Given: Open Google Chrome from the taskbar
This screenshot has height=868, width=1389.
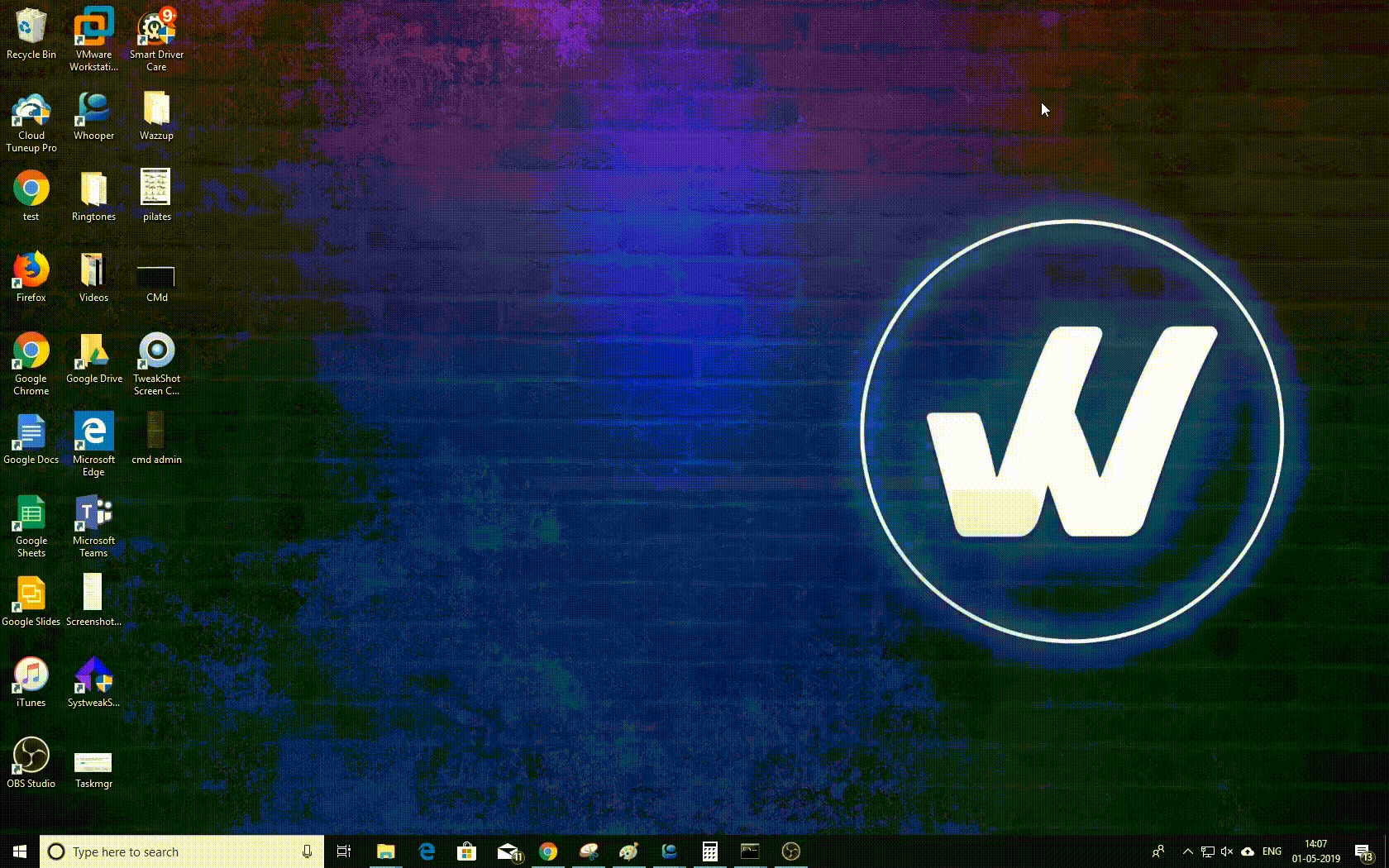Looking at the screenshot, I should 548,851.
